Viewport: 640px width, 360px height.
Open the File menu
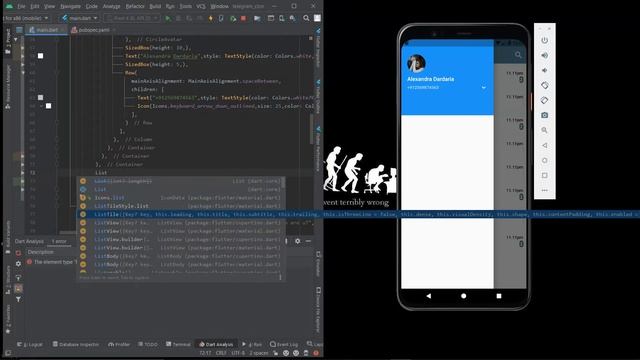[21, 7]
